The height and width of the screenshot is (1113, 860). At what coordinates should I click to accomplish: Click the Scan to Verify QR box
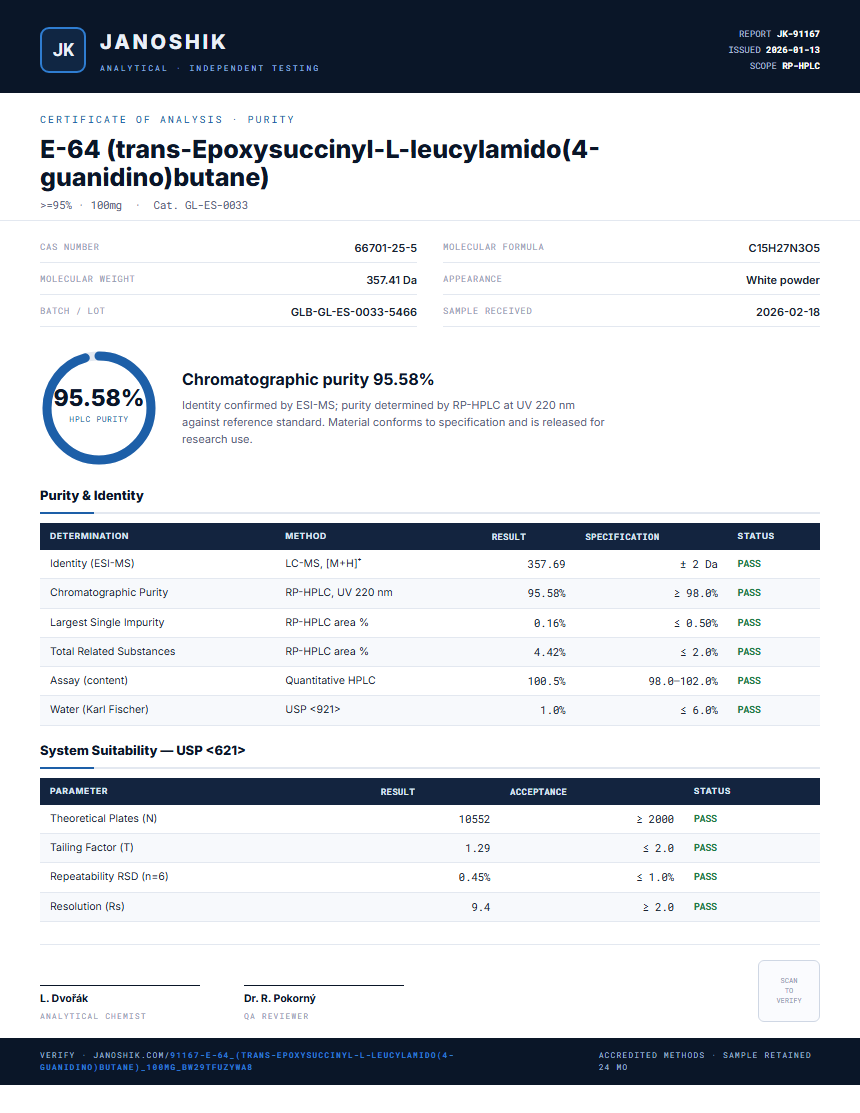pyautogui.click(x=788, y=991)
